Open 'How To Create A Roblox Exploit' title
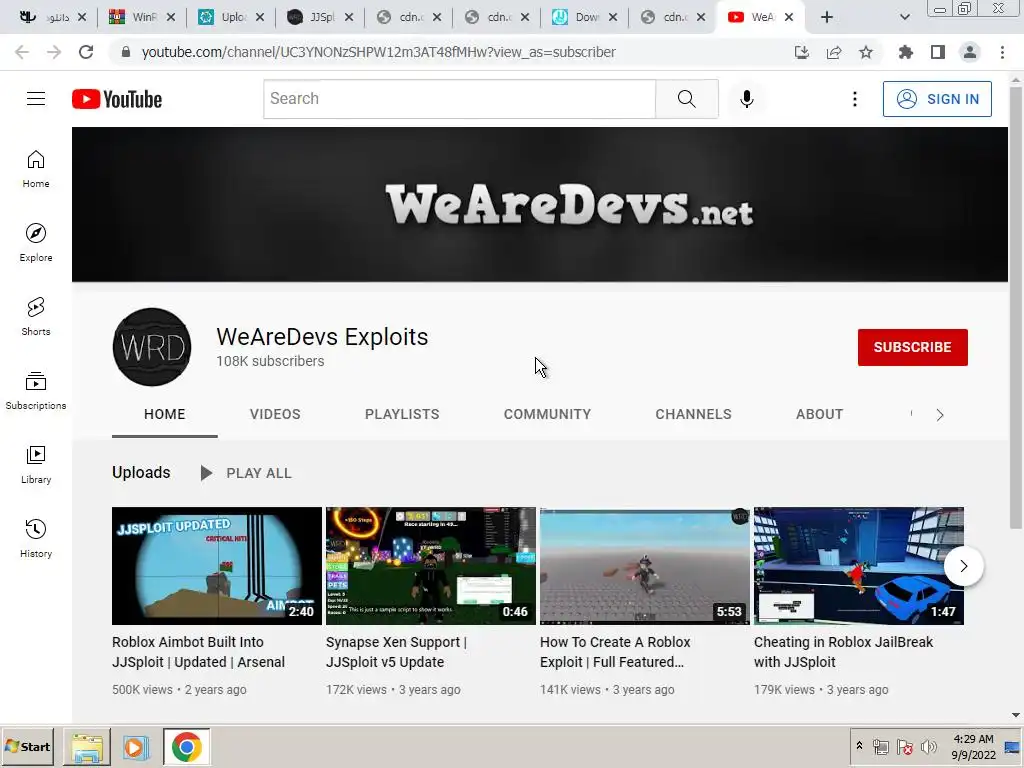The image size is (1024, 768). (615, 652)
